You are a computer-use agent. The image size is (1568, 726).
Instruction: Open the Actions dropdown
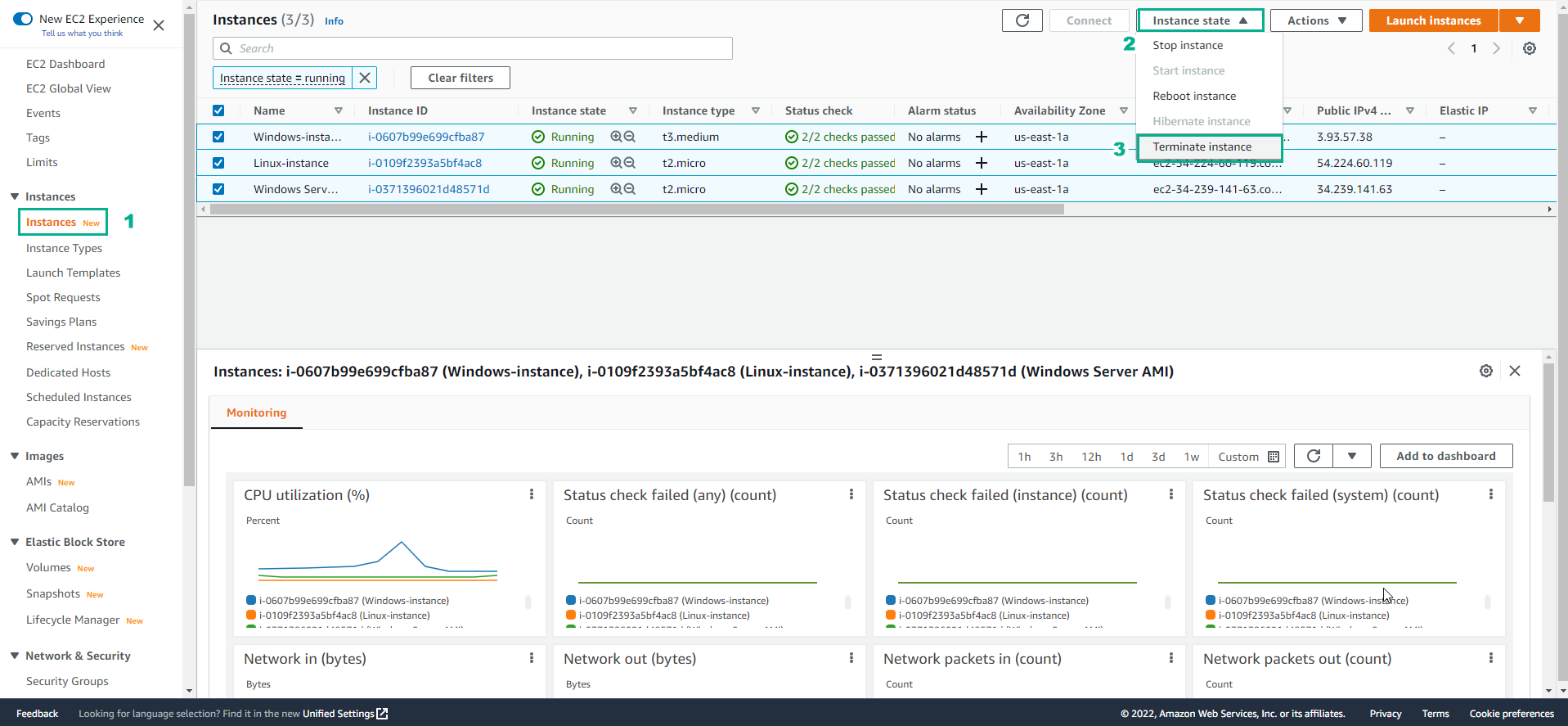coord(1316,20)
